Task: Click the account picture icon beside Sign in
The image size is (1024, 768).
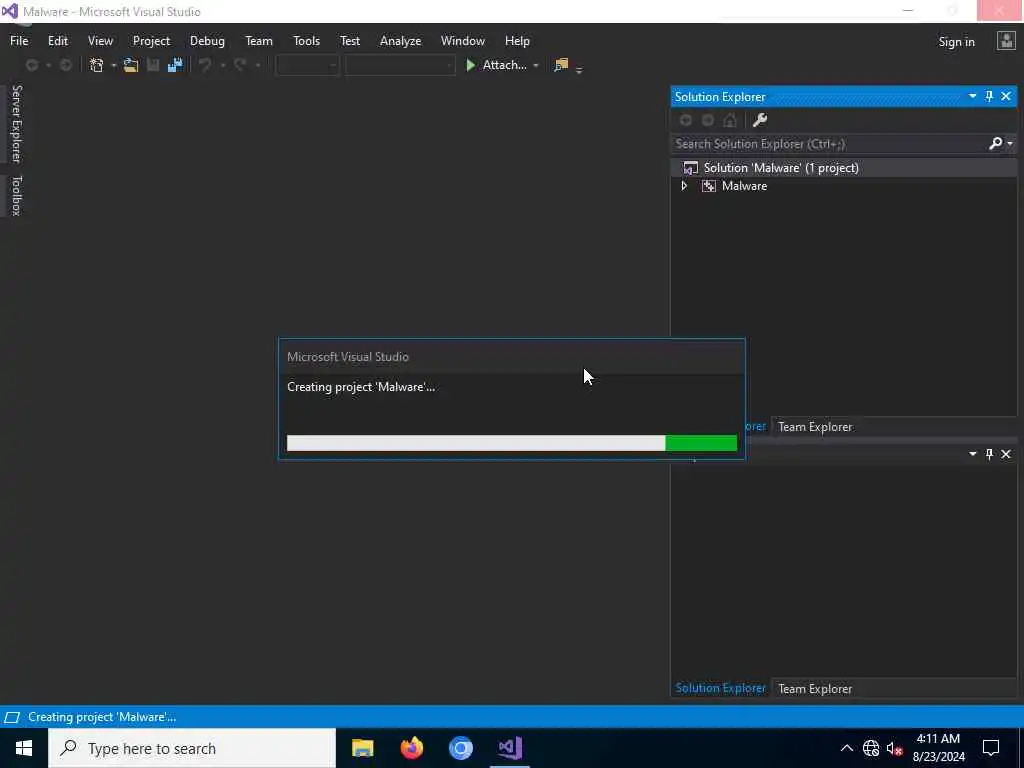Action: pos(1006,41)
